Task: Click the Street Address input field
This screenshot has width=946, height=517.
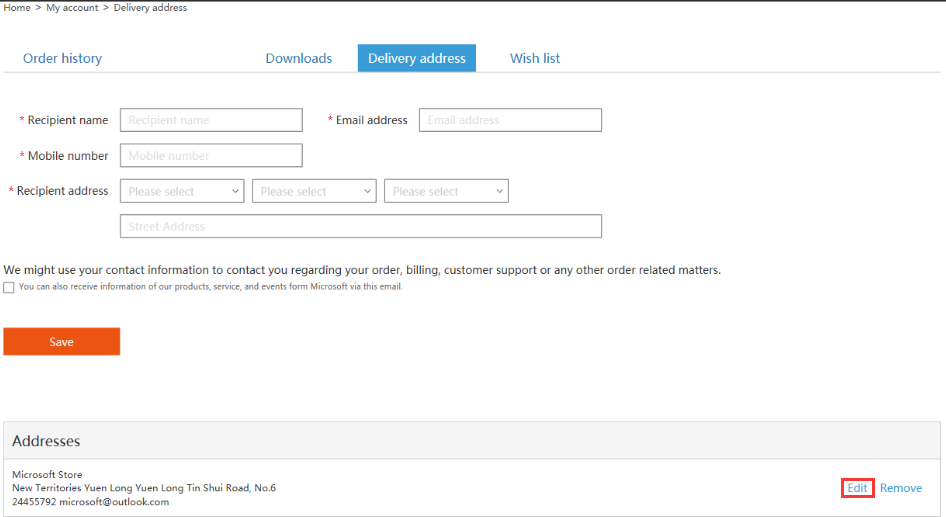Action: [x=361, y=226]
